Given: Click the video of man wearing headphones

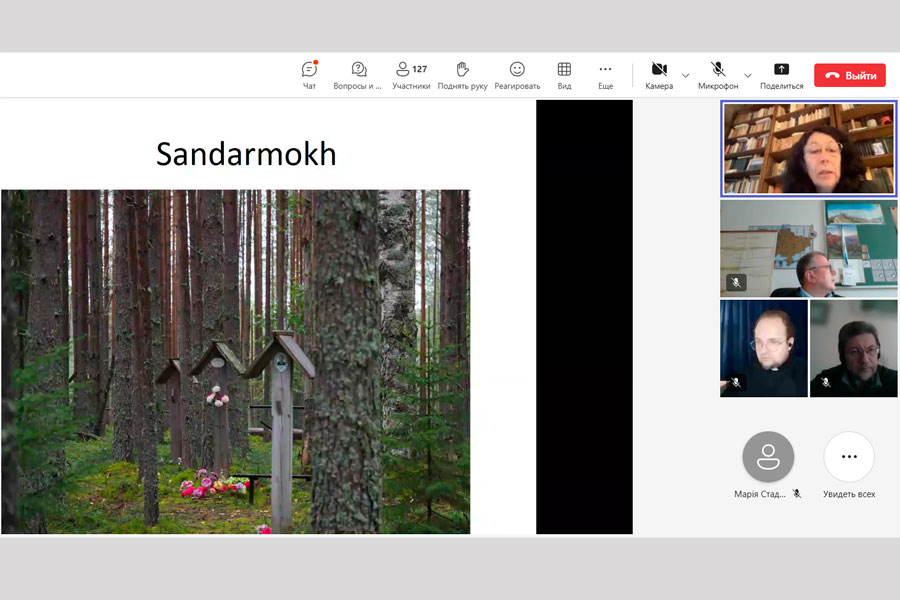Looking at the screenshot, I should pos(853,348).
